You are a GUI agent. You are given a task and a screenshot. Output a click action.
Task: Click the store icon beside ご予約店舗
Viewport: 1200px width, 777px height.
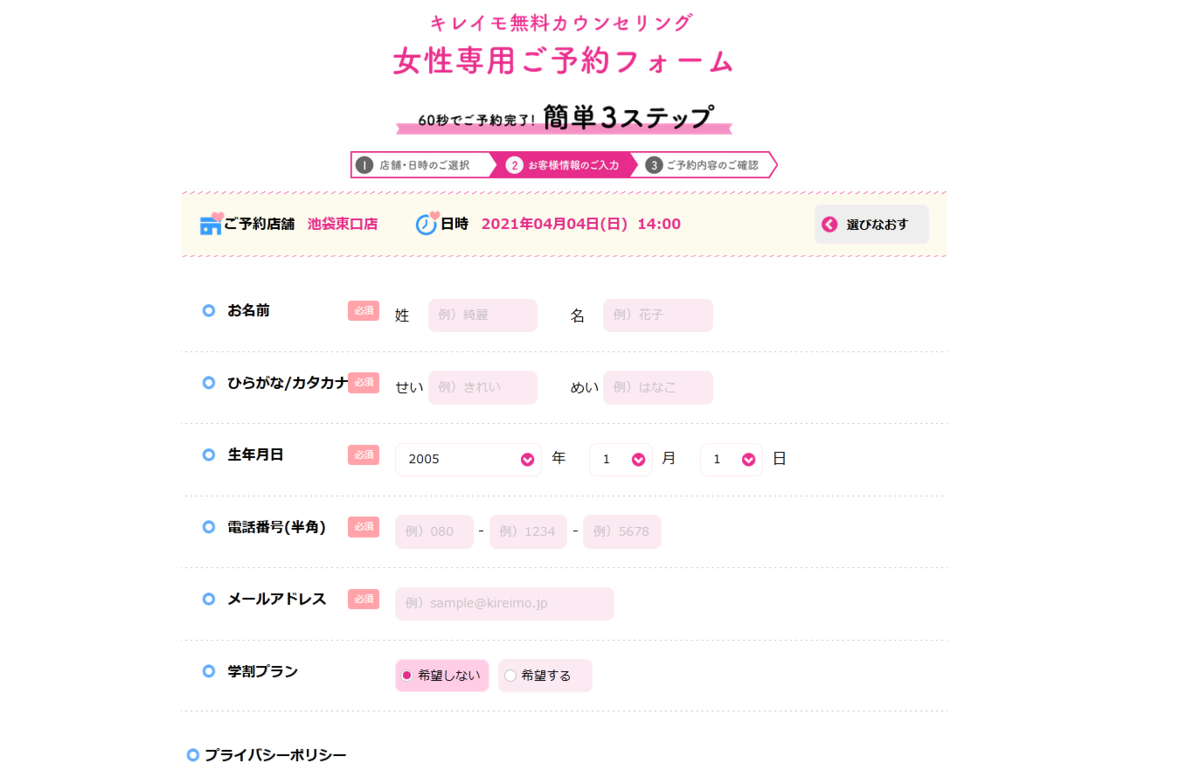[211, 224]
